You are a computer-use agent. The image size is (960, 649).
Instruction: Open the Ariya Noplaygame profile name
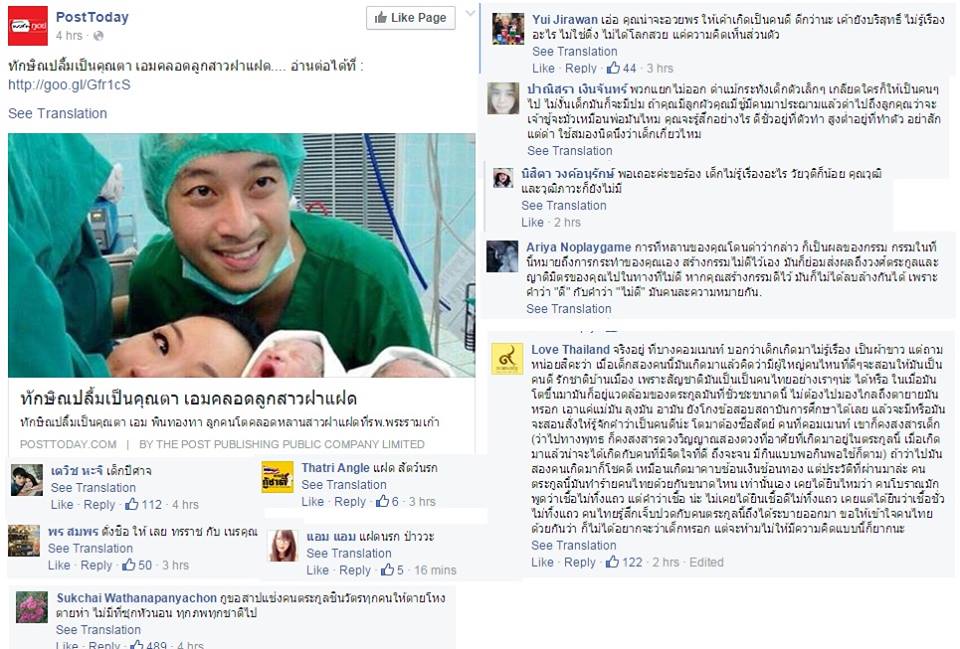pyautogui.click(x=579, y=247)
